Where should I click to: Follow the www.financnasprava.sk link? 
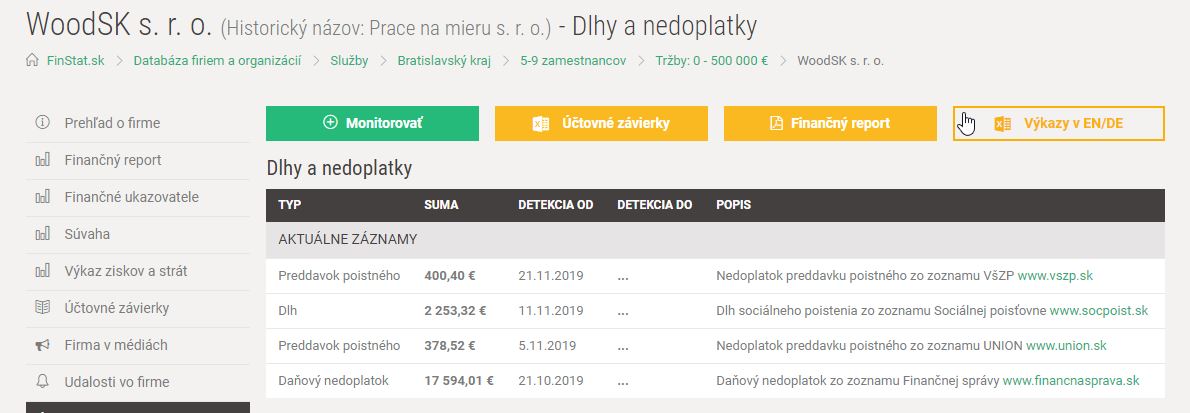[1070, 380]
